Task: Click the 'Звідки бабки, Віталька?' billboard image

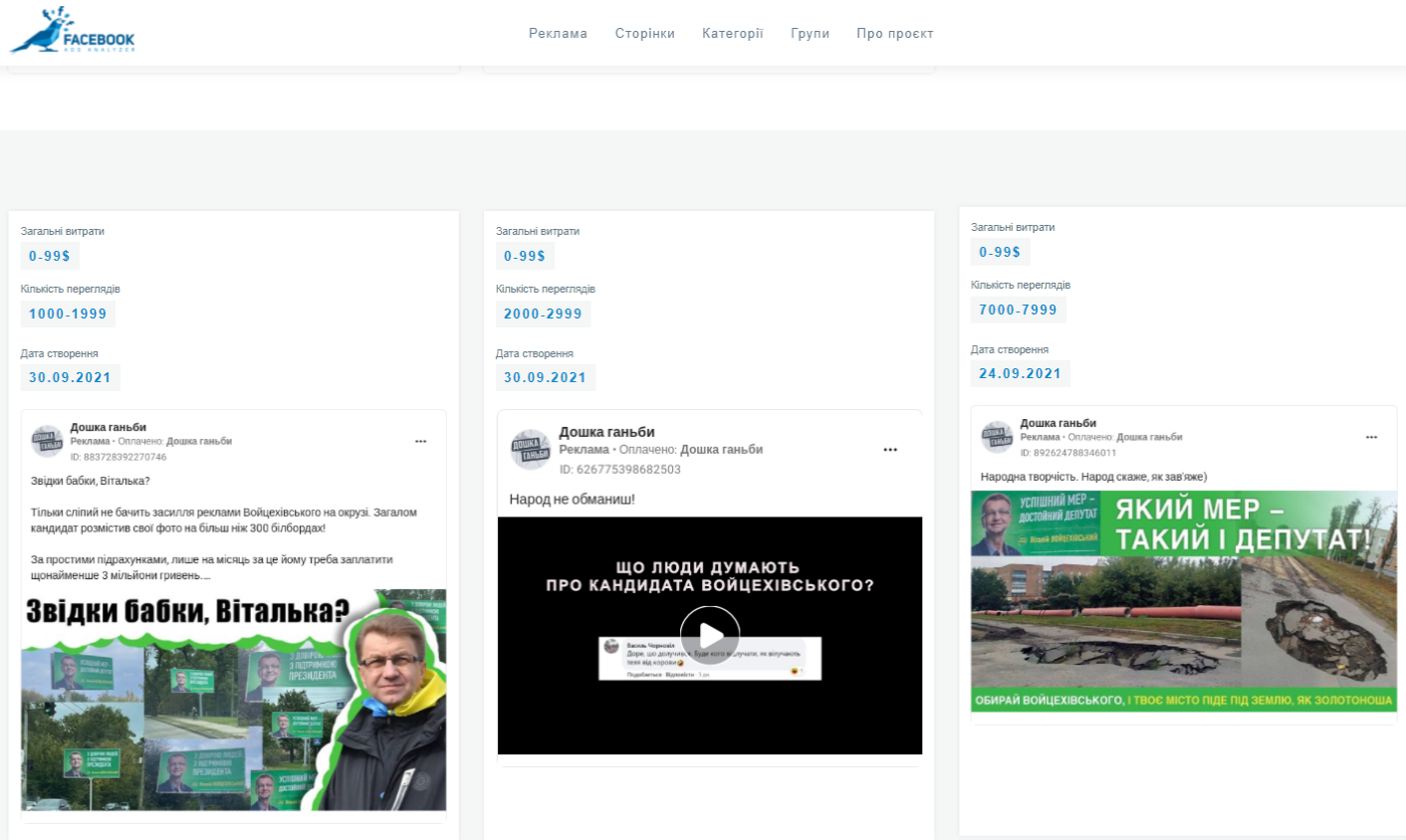Action: coord(233,700)
